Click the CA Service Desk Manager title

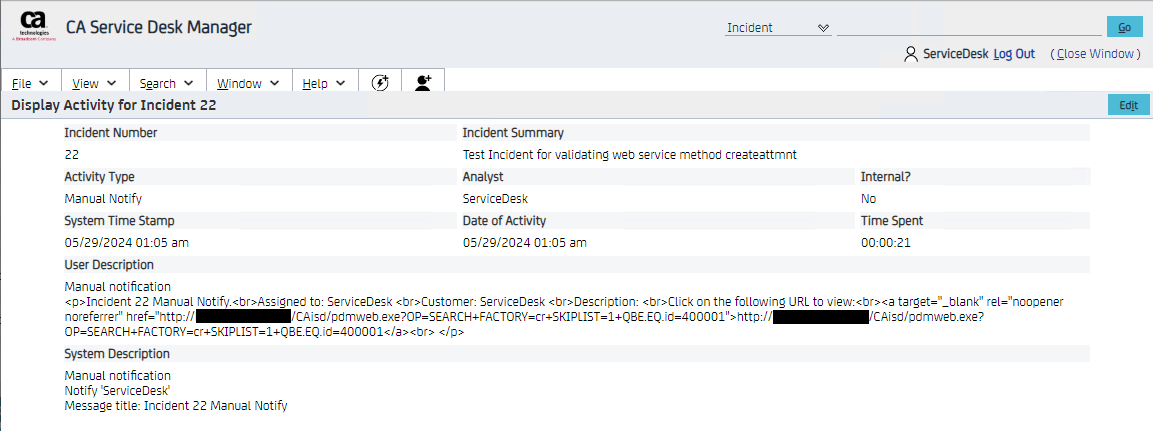click(x=159, y=27)
